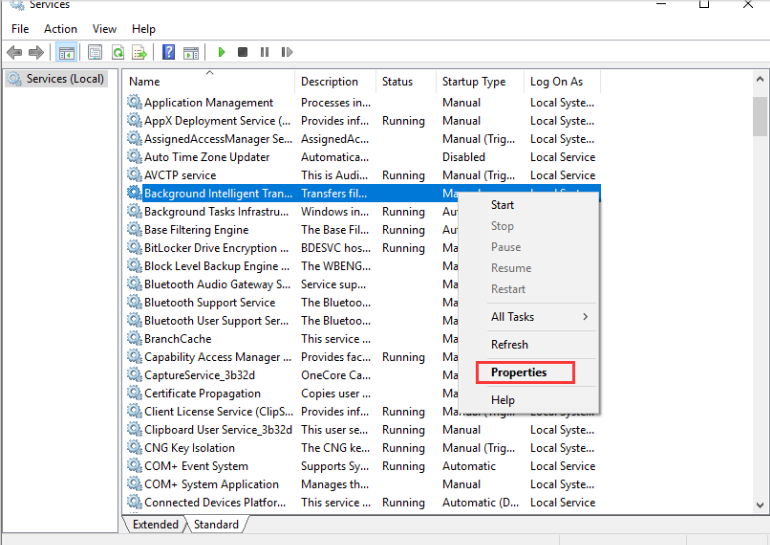
Task: Switch to the Standard tab
Action: [216, 524]
